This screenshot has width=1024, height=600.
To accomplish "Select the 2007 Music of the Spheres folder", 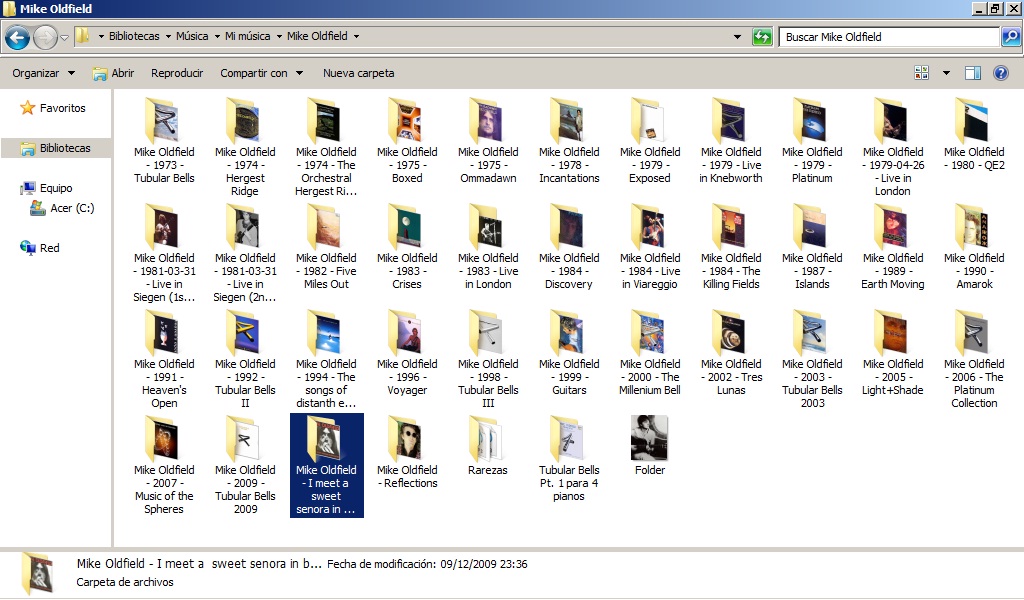I will 164,465.
